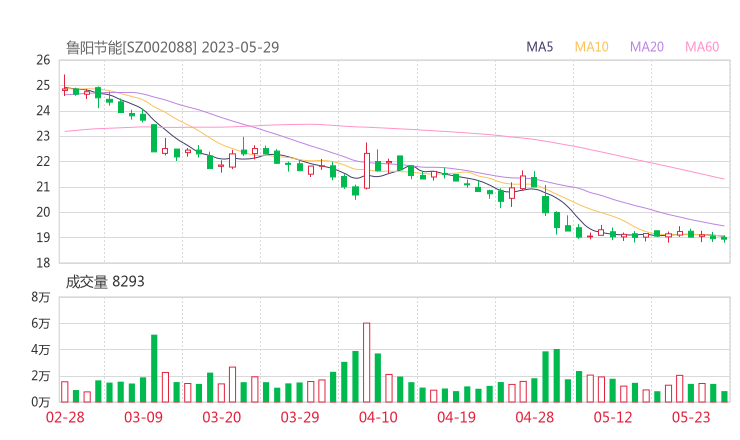
Task: Click the price axis label 26
Action: click(43, 60)
